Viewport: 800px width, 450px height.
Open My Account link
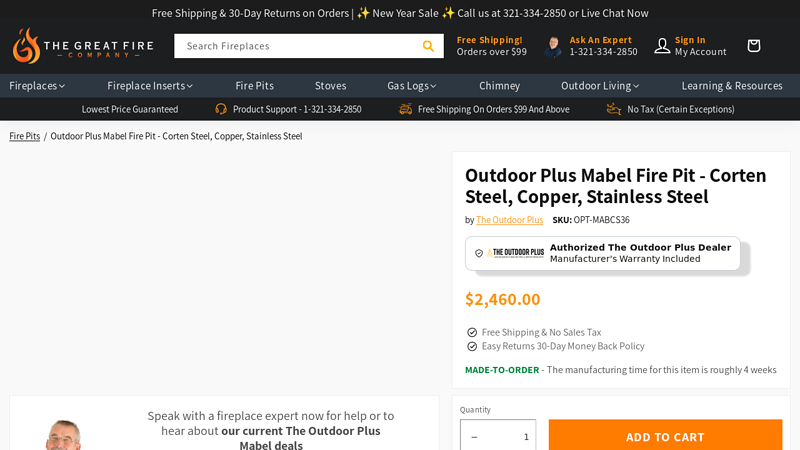701,52
